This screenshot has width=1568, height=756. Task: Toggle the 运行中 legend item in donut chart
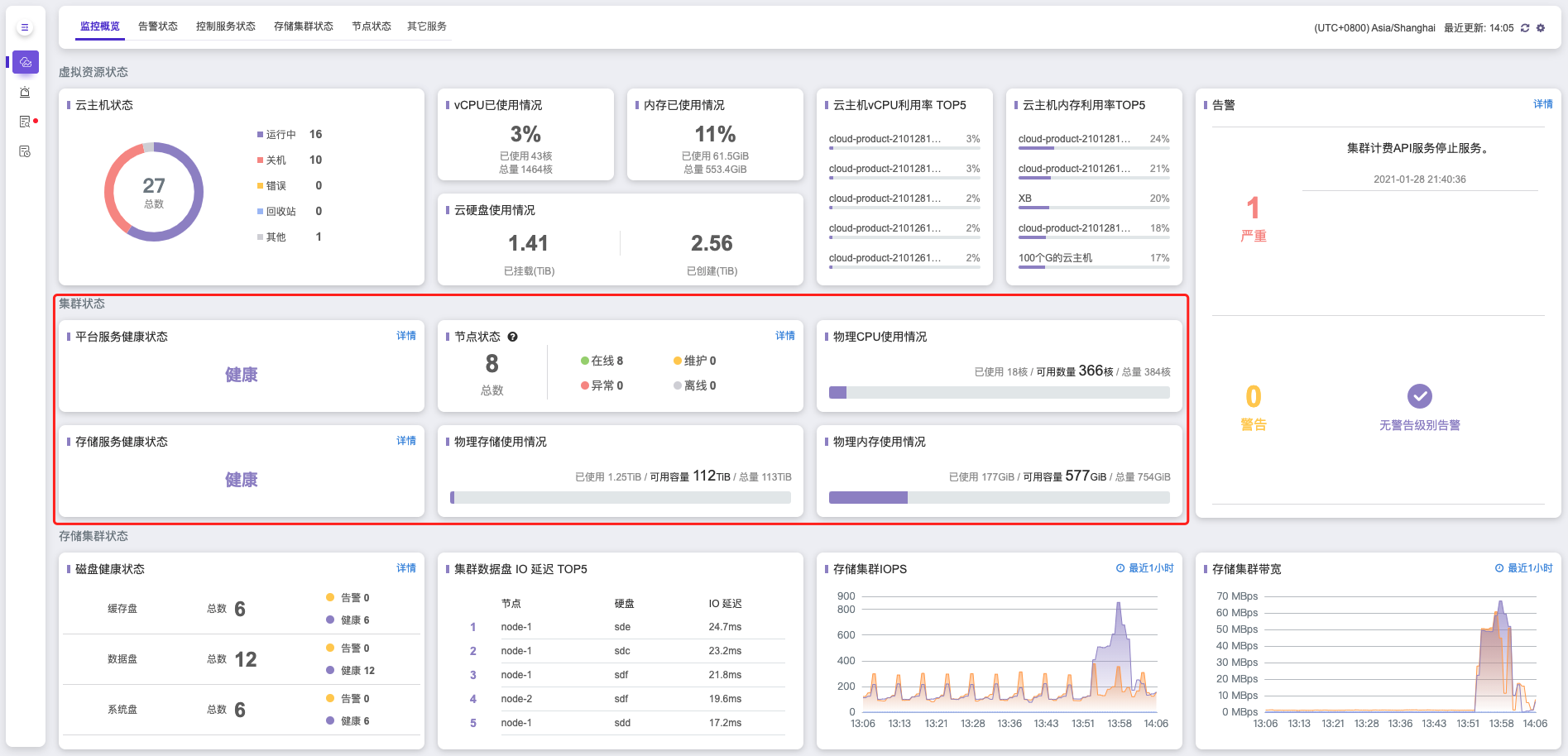(280, 135)
